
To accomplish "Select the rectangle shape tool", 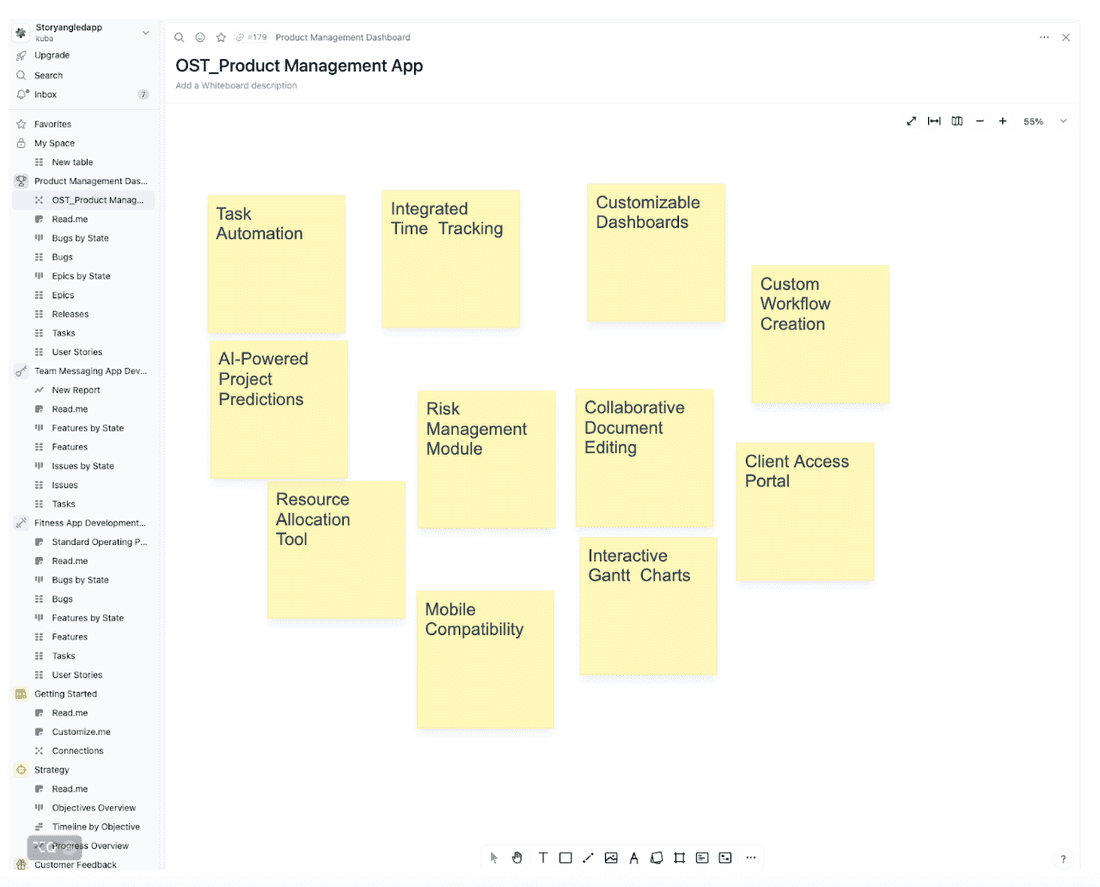I will tap(565, 858).
